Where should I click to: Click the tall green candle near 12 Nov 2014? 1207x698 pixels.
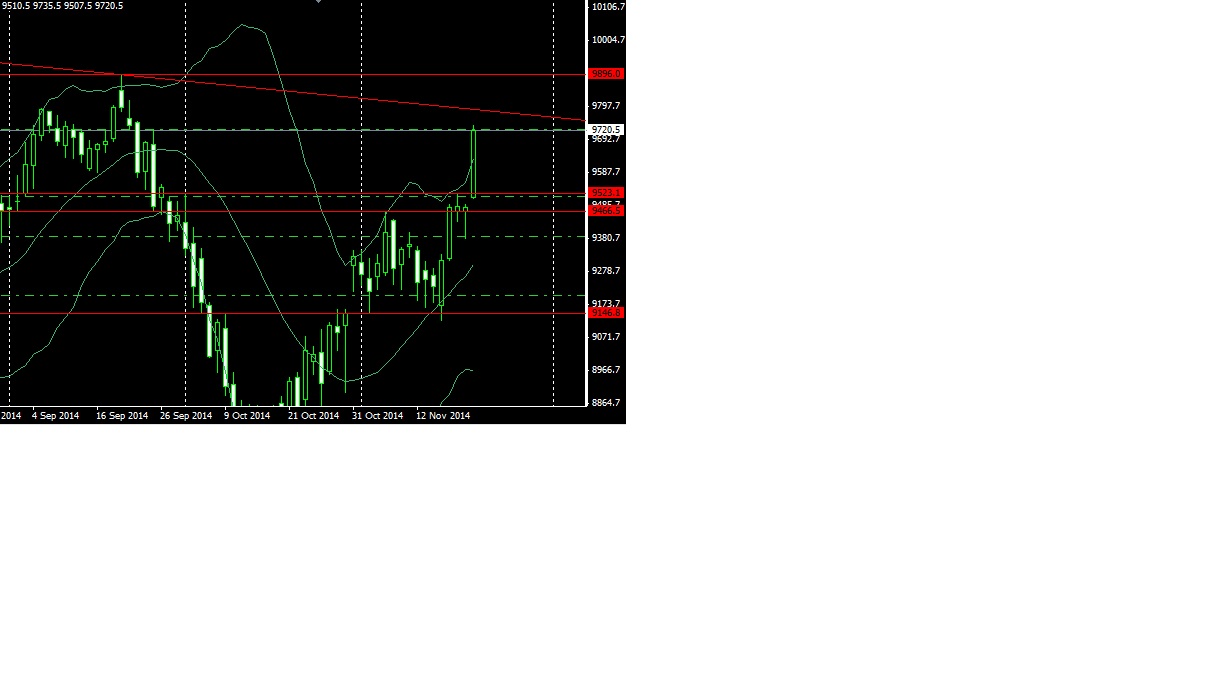(473, 160)
